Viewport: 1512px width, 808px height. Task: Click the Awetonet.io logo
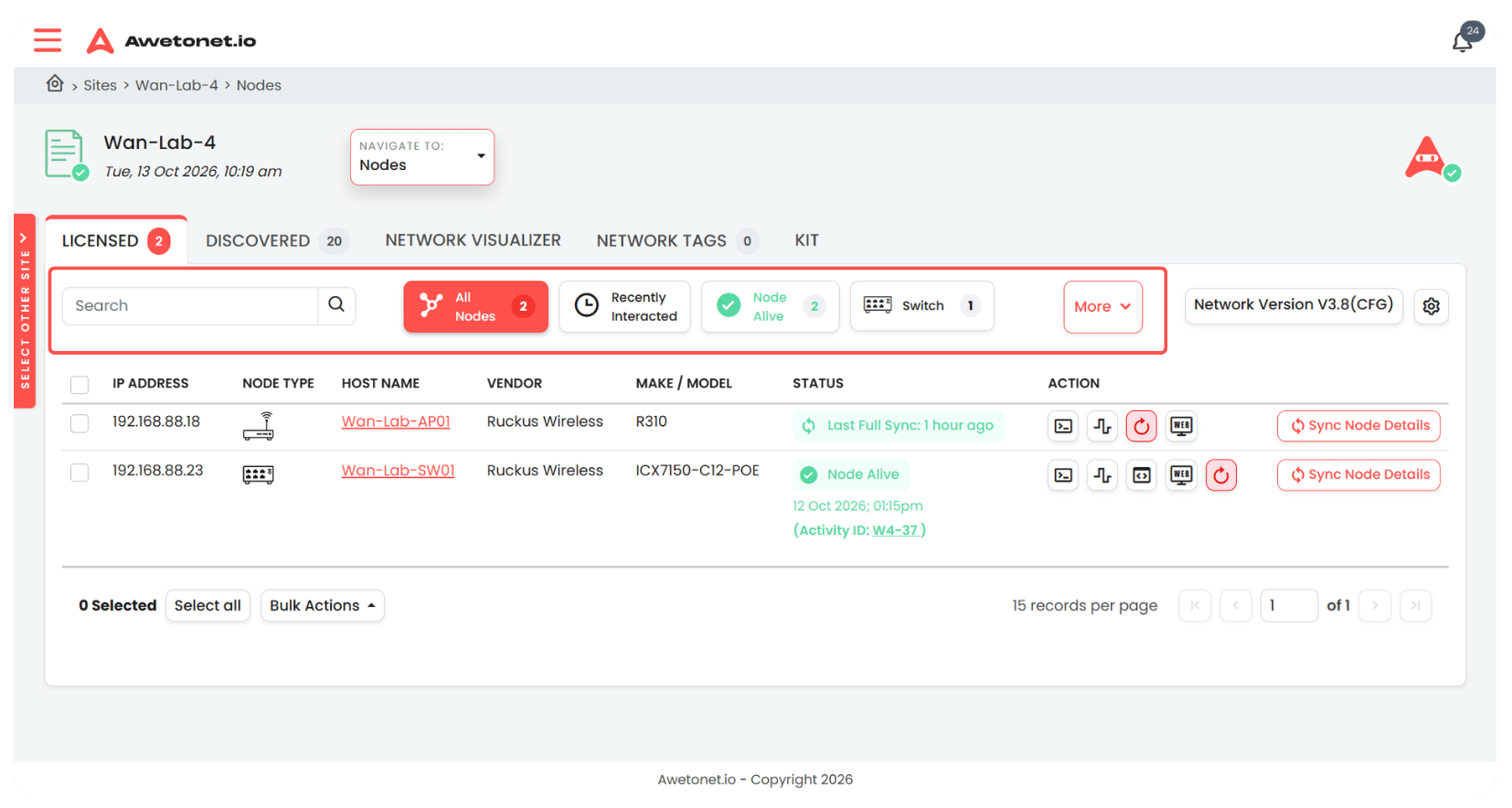point(171,40)
